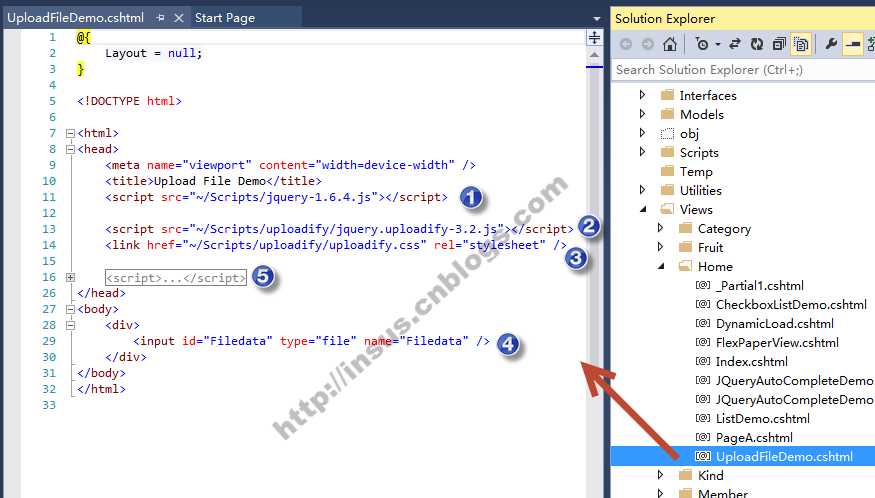Click the editor split window handle
This screenshot has height=498, width=875.
(x=594, y=38)
